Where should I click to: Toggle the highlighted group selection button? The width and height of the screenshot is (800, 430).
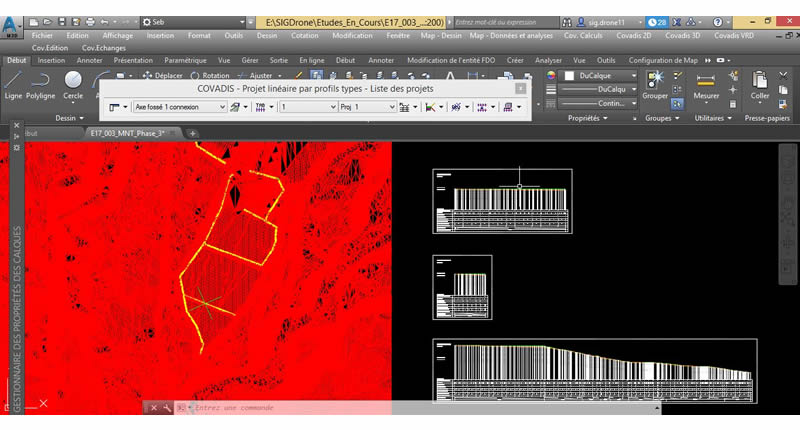point(677,104)
